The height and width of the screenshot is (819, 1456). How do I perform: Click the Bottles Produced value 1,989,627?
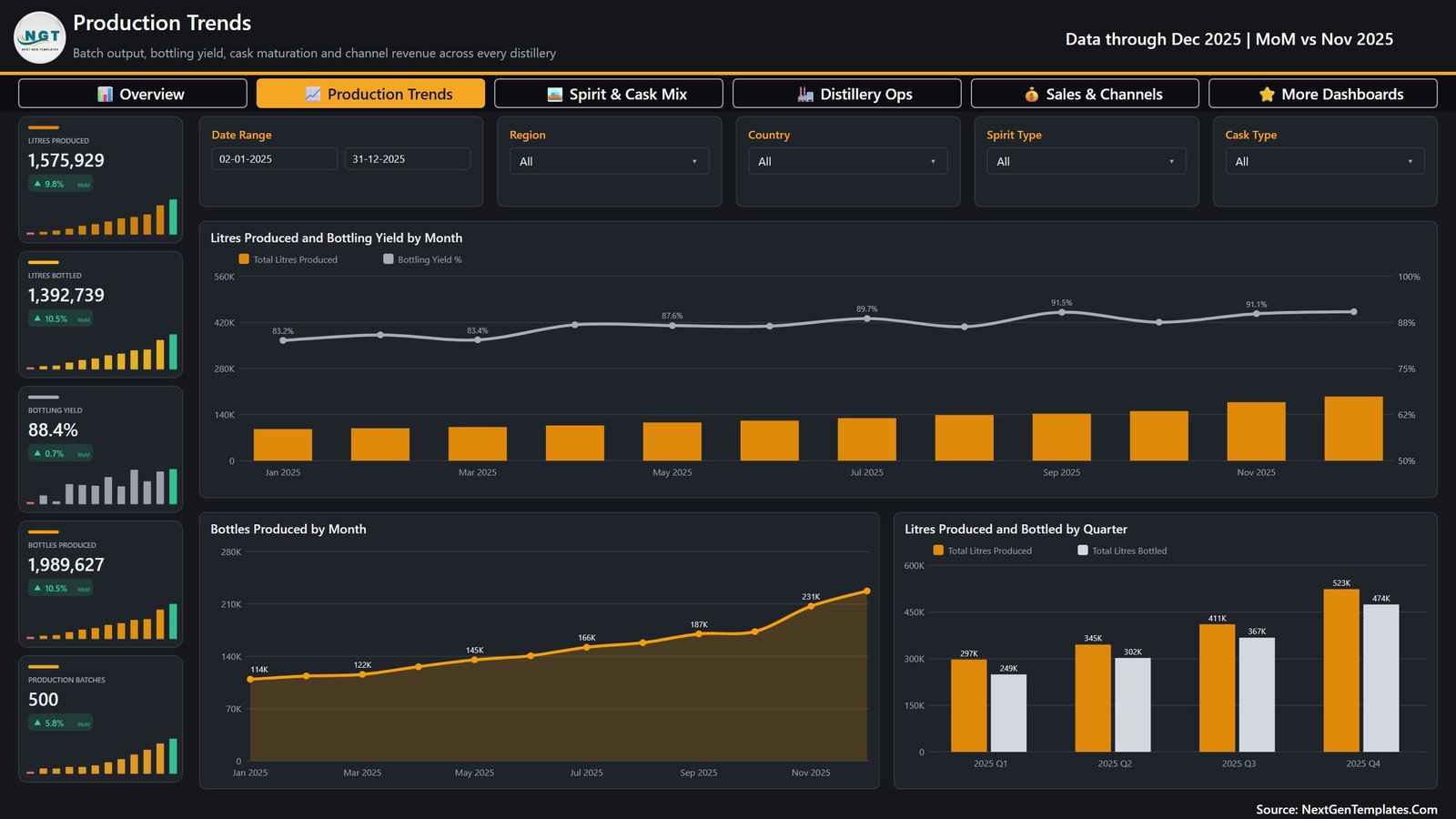click(x=66, y=564)
